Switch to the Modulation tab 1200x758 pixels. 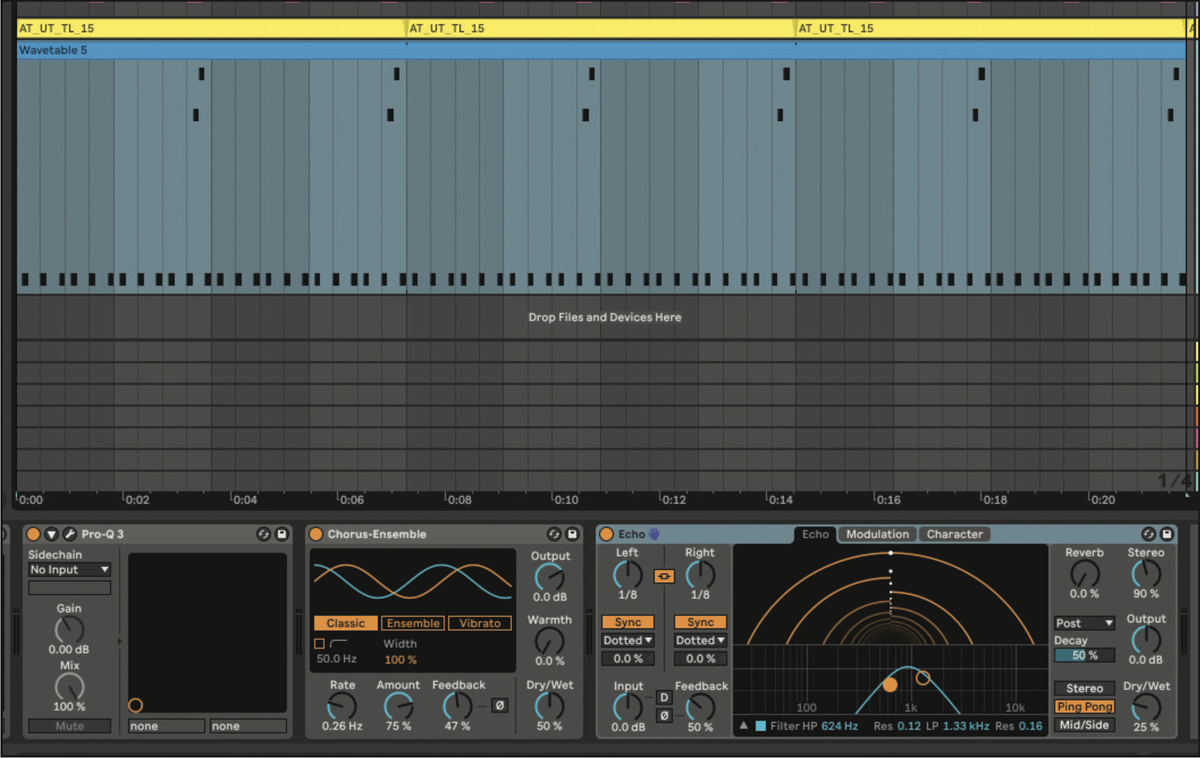(877, 534)
